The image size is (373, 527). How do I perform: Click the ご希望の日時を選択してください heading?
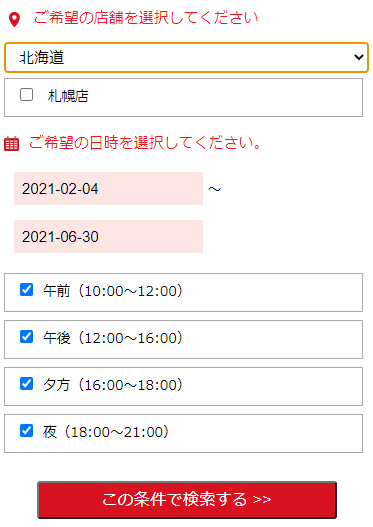point(145,143)
